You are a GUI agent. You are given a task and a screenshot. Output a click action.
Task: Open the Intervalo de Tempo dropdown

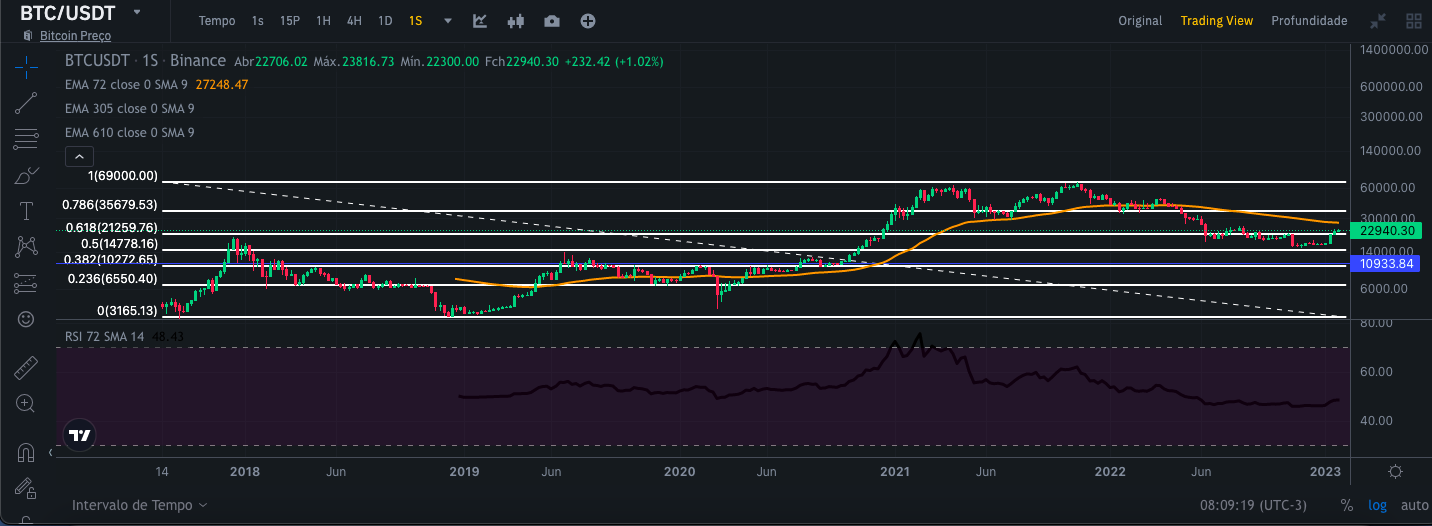pyautogui.click(x=140, y=505)
